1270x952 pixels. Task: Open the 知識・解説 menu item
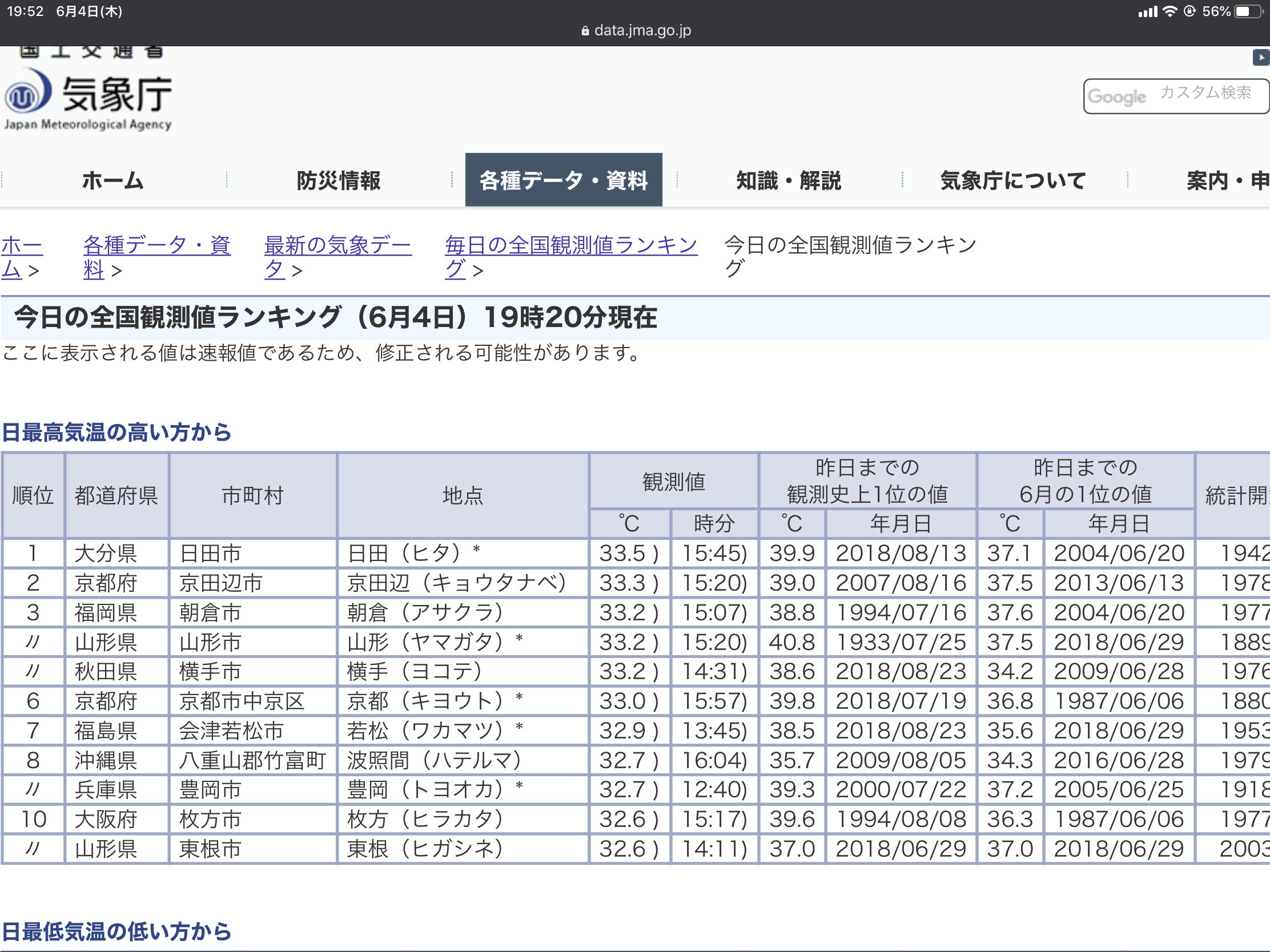tap(788, 180)
